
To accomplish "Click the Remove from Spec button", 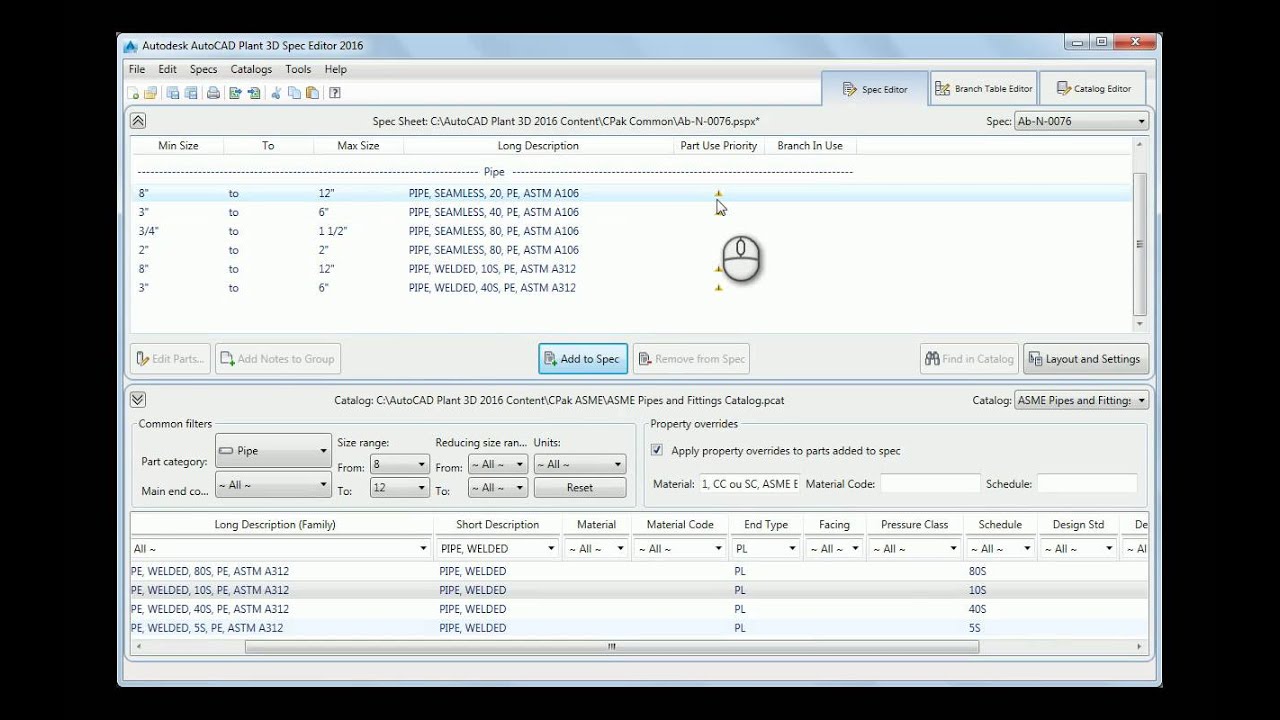I will tap(691, 359).
